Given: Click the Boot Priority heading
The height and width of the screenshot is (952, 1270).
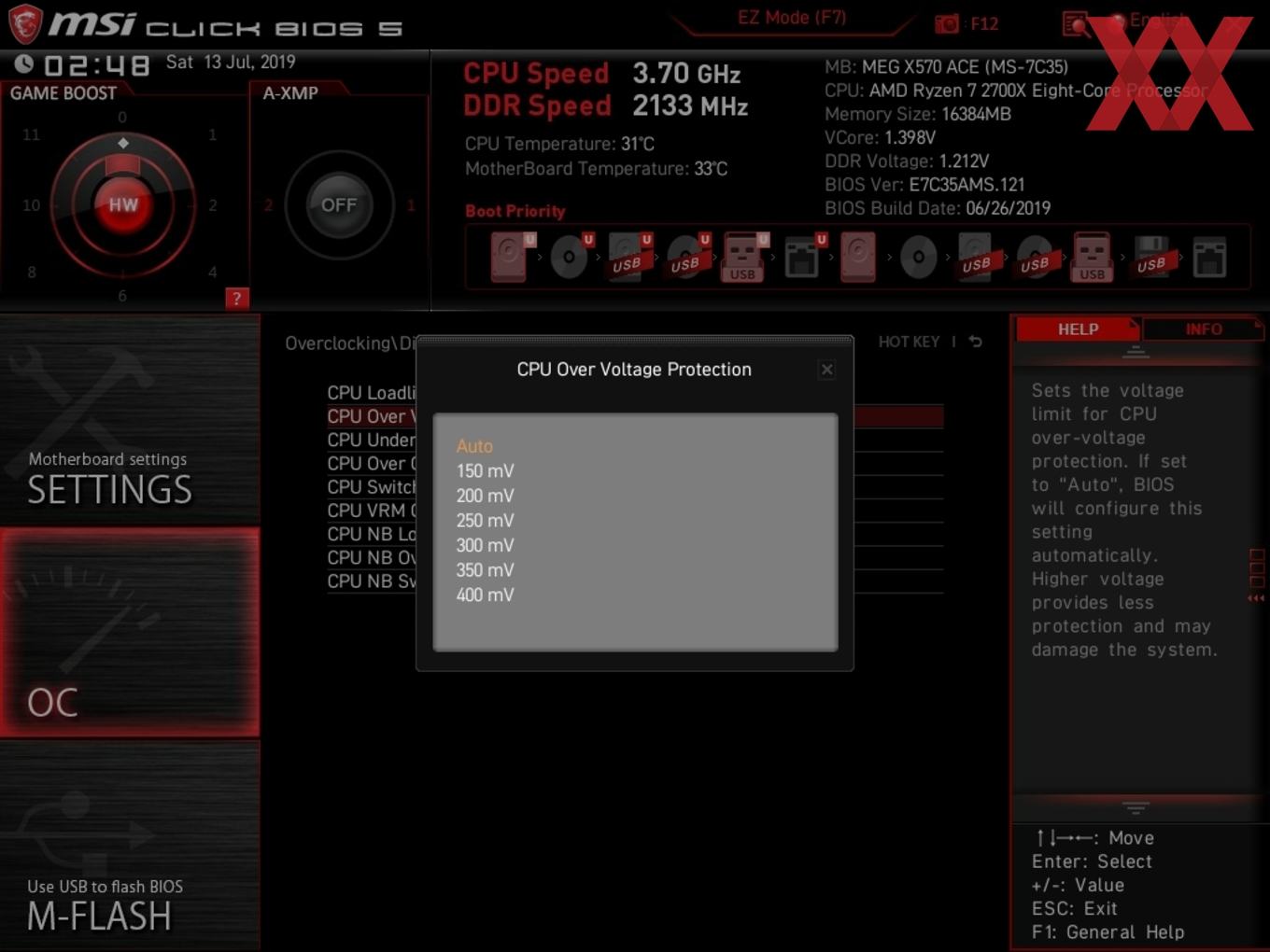Looking at the screenshot, I should click(x=515, y=211).
